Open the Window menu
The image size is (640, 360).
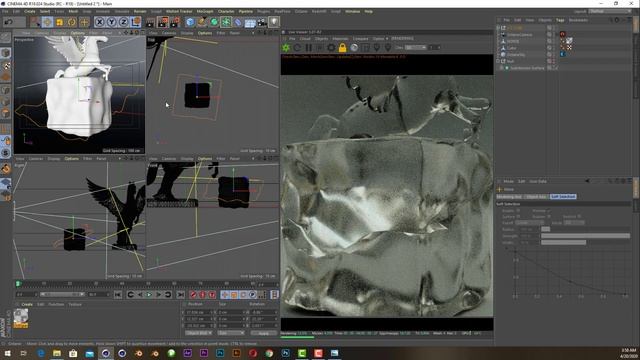353,11
